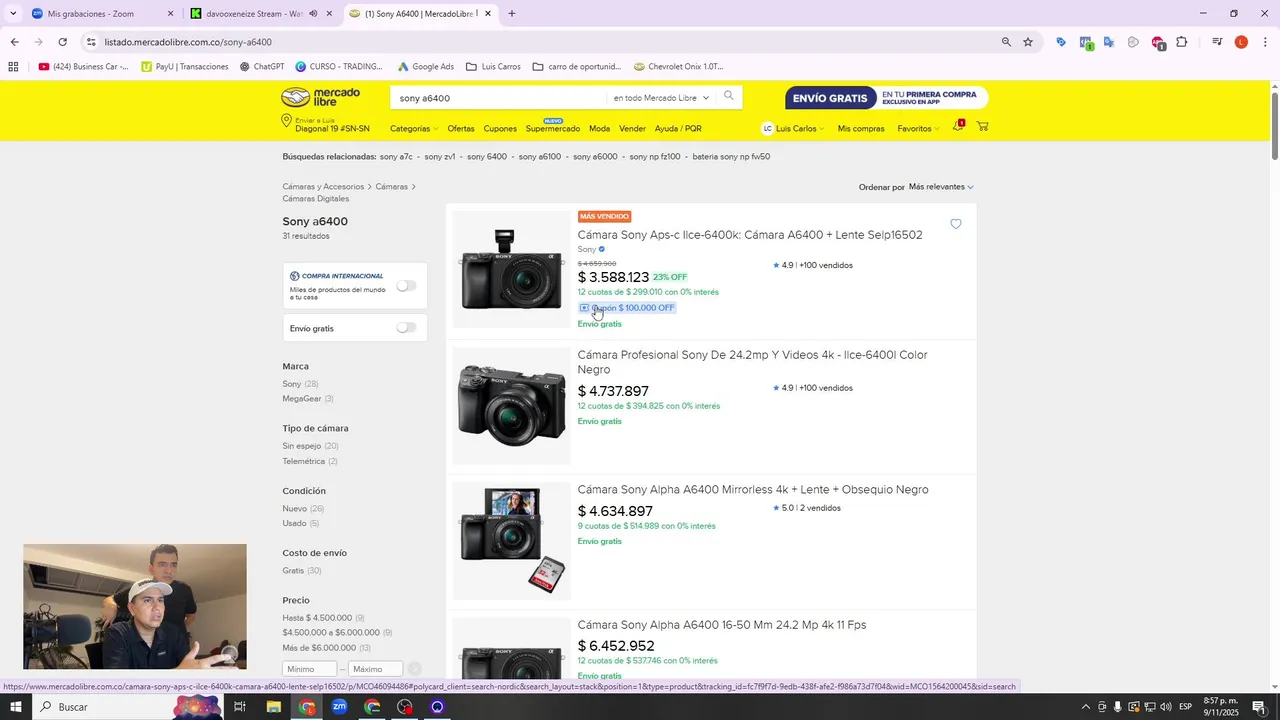The height and width of the screenshot is (720, 1280).
Task: Open ChatGPT bookmark
Action: (x=262, y=67)
